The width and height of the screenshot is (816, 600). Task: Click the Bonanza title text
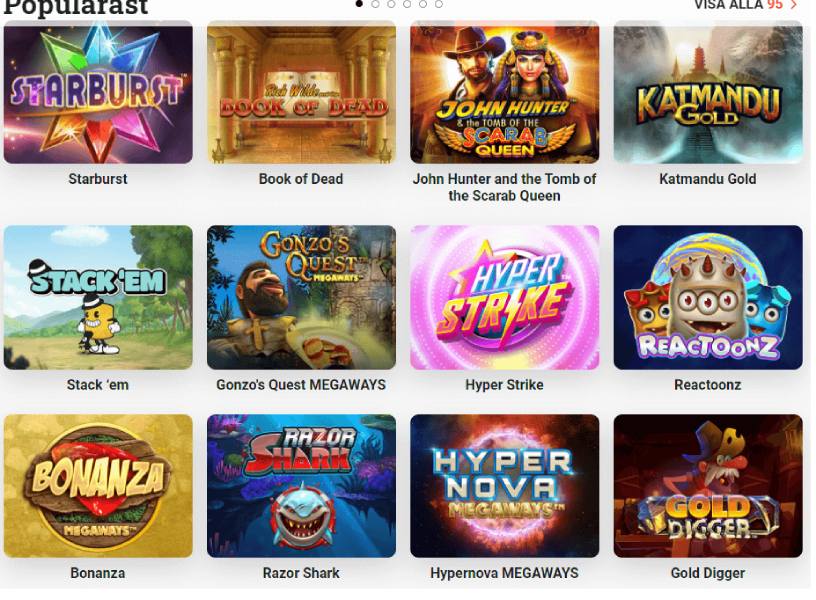click(x=98, y=573)
